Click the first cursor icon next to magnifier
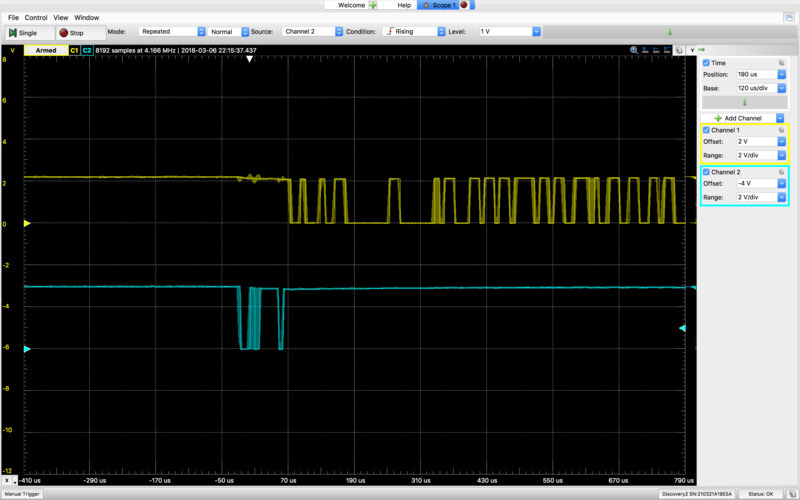The image size is (800, 500). pyautogui.click(x=645, y=50)
